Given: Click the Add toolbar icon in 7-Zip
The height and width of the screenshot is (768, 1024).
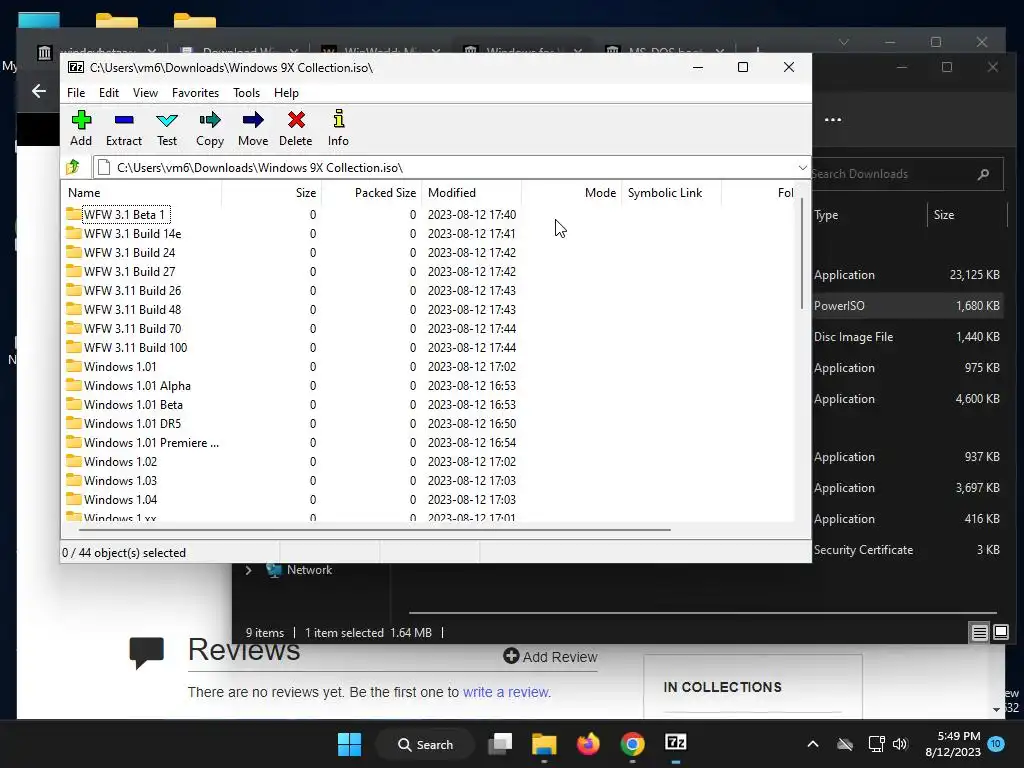Looking at the screenshot, I should (81, 128).
